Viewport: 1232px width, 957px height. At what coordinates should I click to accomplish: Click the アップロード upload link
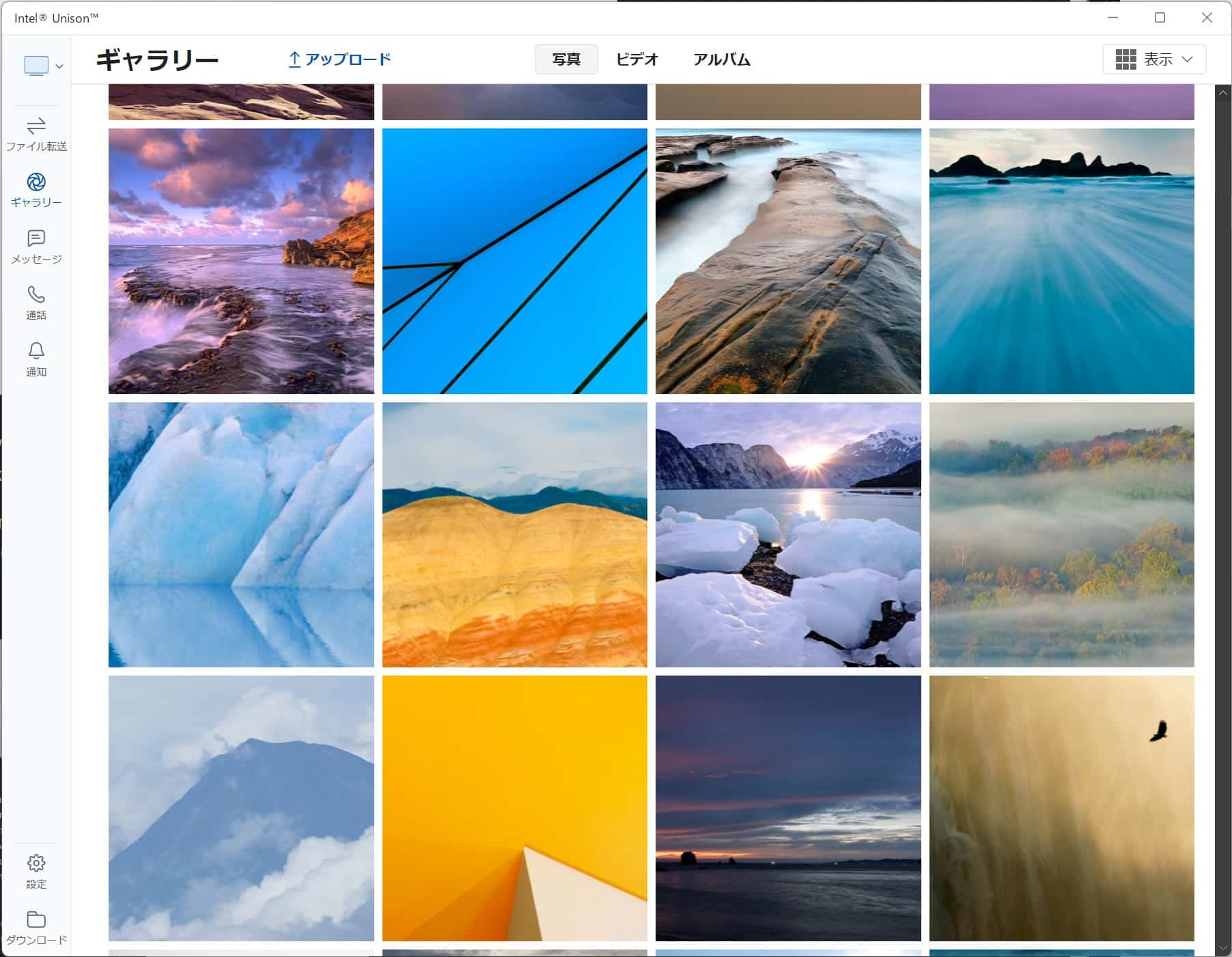coord(348,59)
